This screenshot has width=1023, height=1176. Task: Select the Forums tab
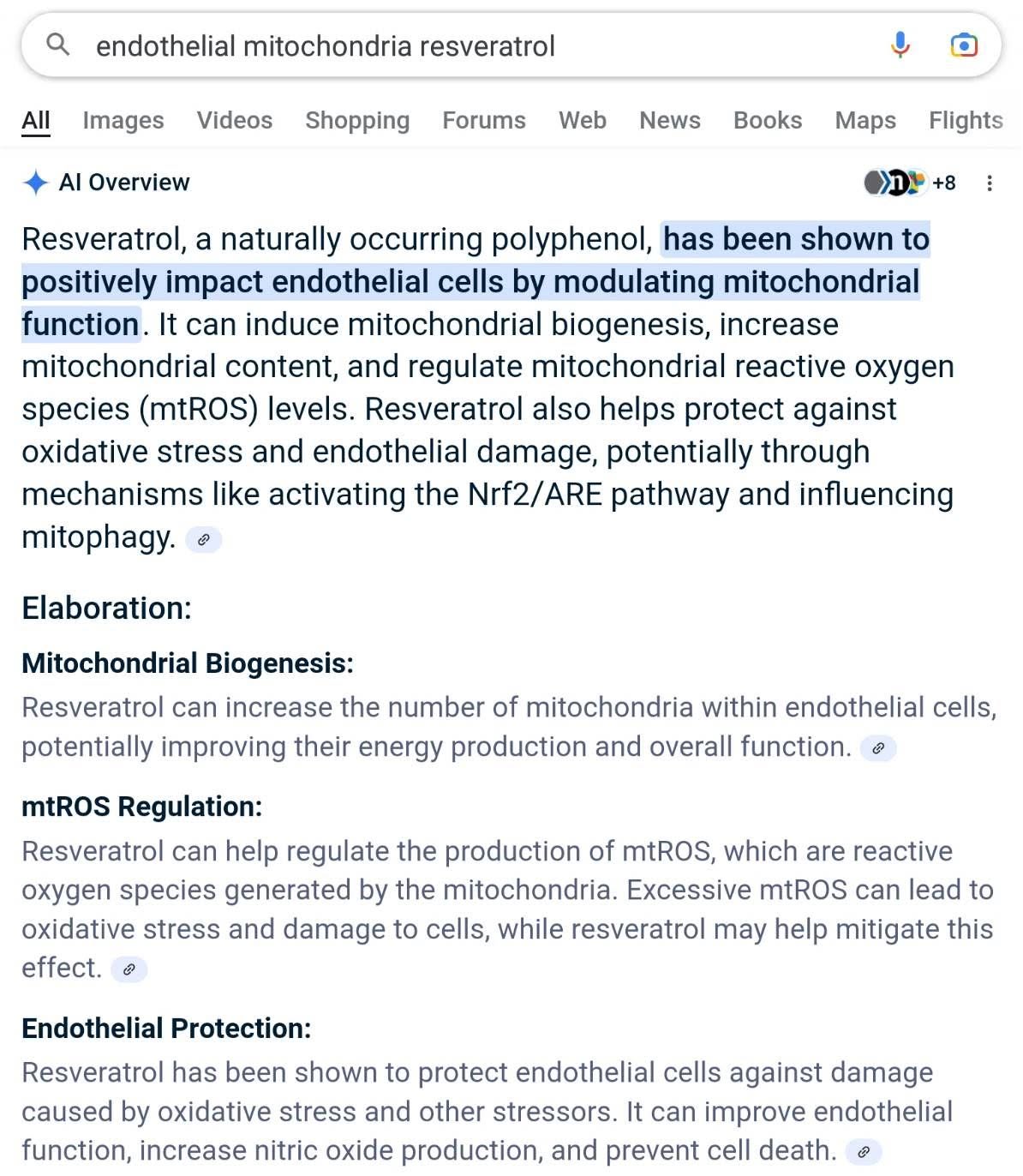tap(484, 120)
